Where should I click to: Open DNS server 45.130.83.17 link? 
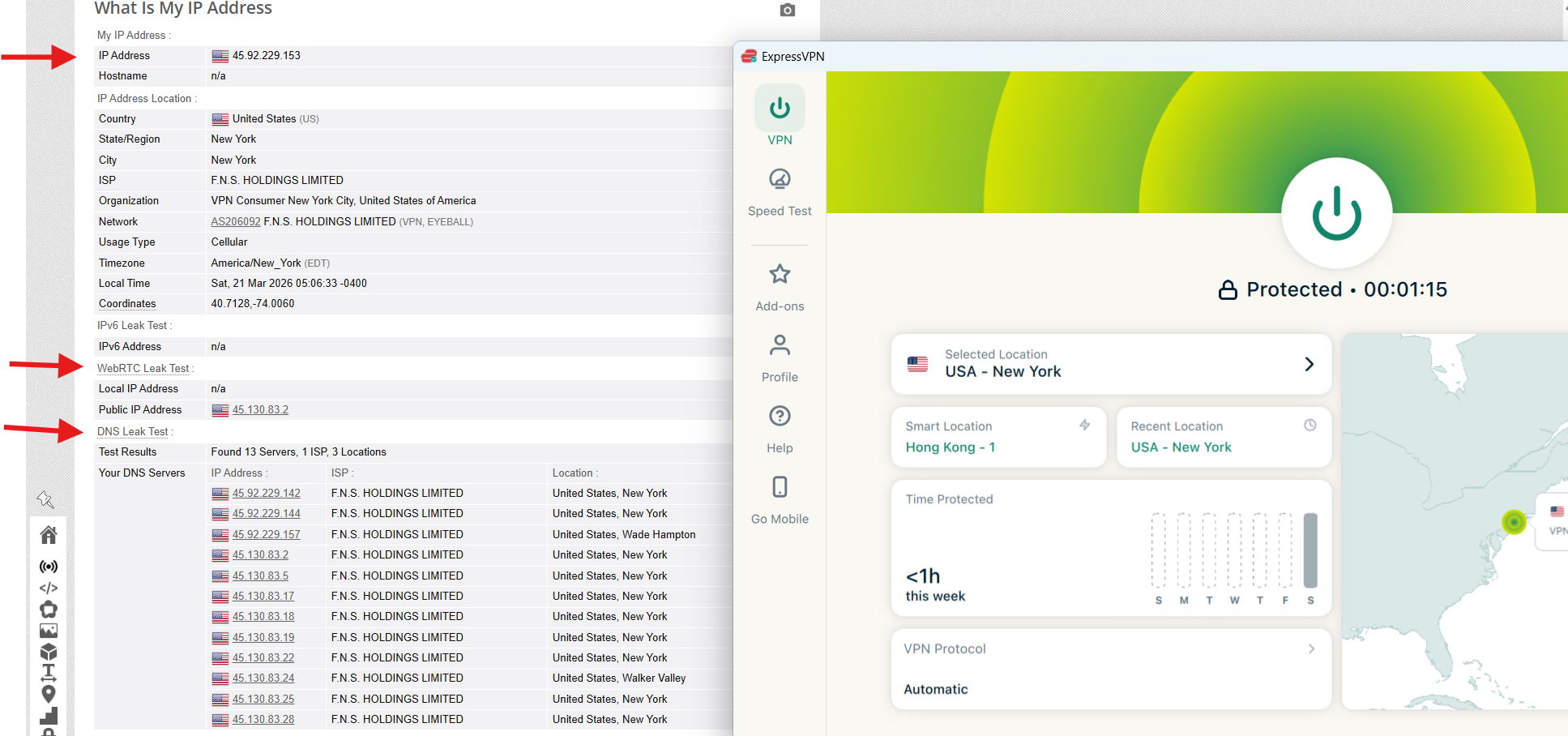(x=263, y=596)
